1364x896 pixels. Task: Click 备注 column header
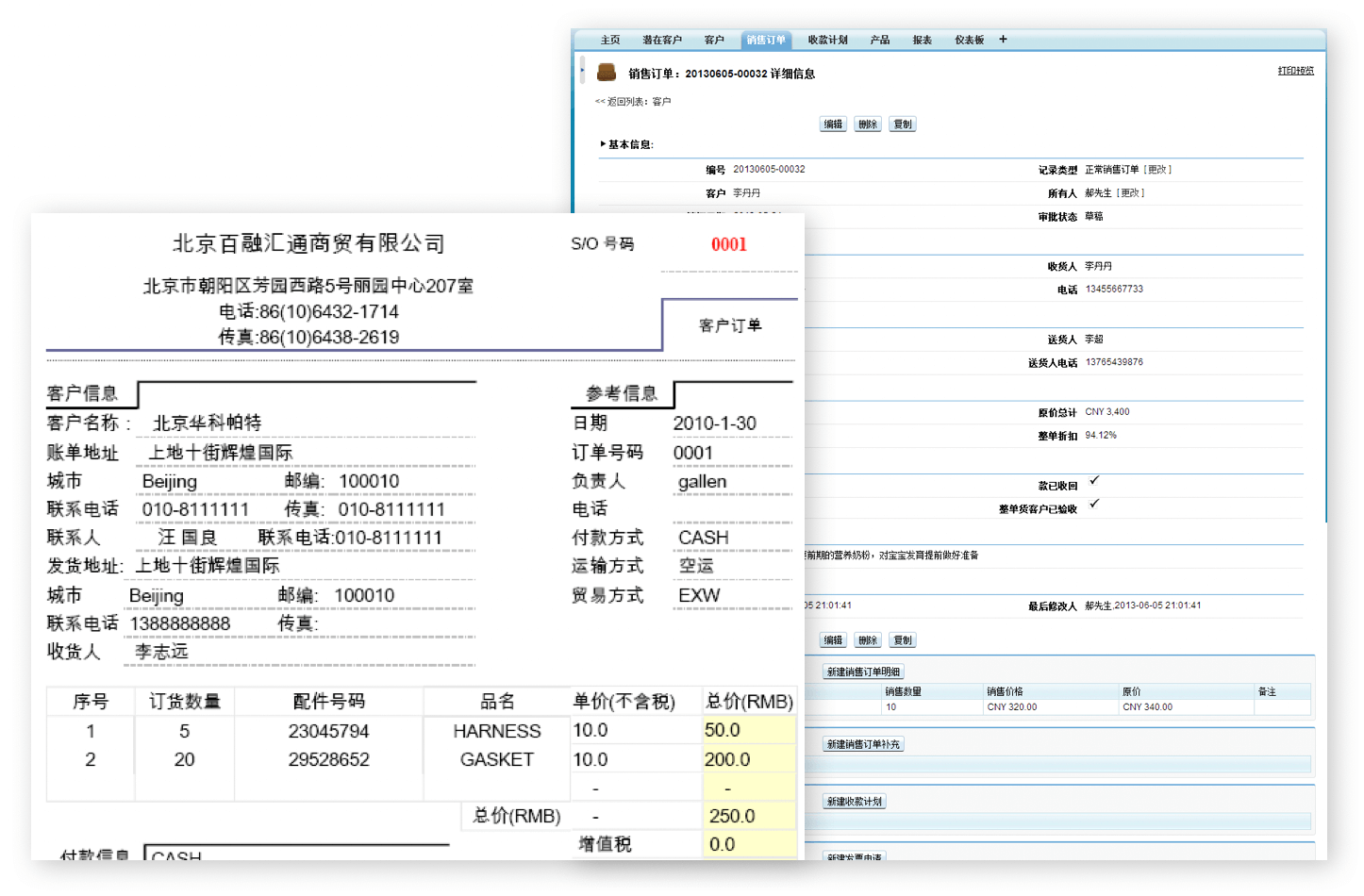(1267, 691)
